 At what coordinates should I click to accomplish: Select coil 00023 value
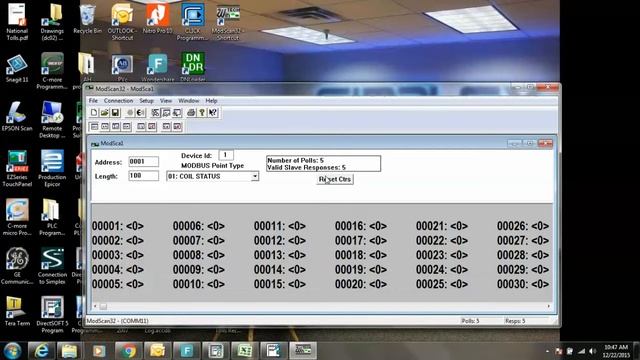coord(459,255)
